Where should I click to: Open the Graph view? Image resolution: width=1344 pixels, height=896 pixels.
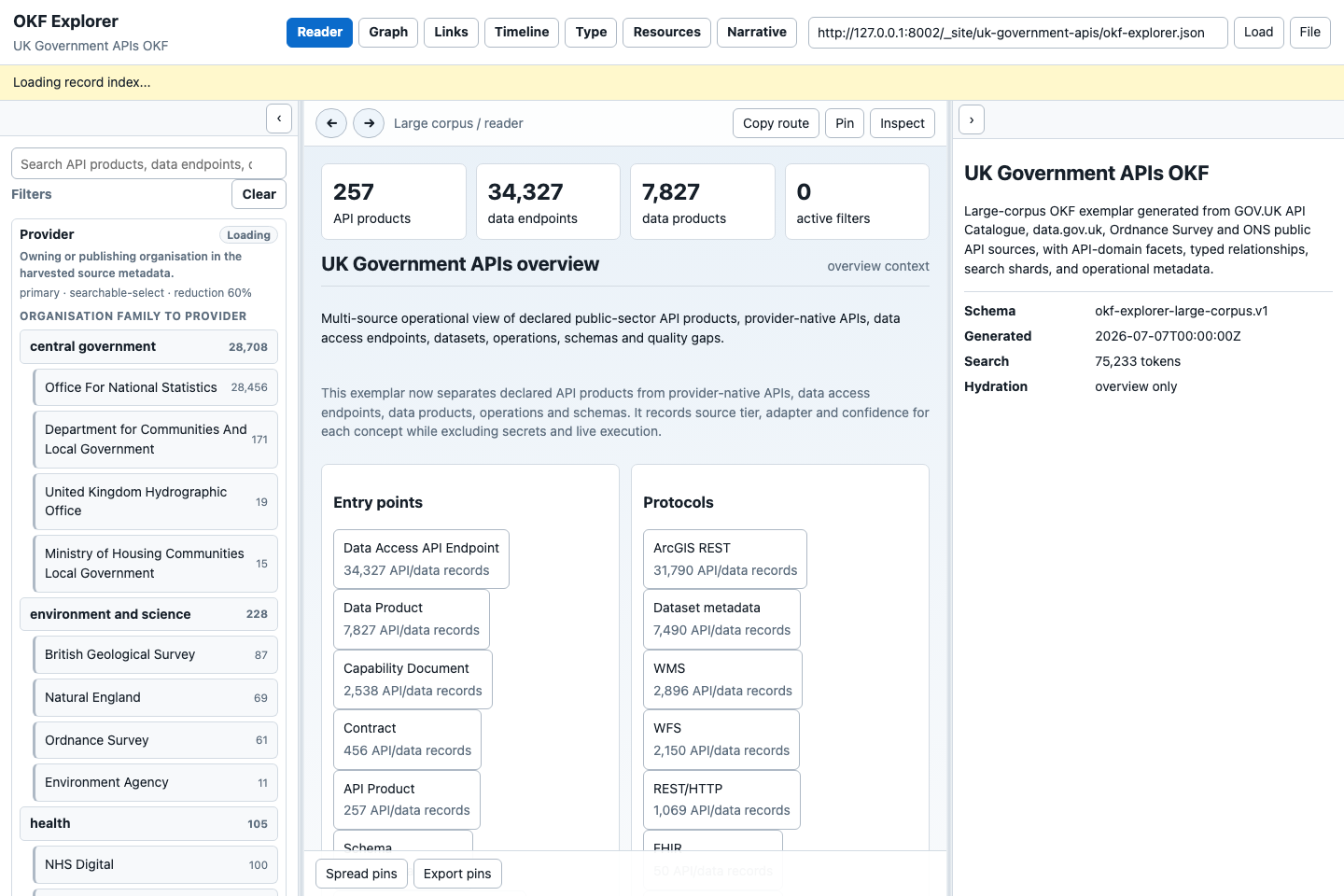(388, 32)
